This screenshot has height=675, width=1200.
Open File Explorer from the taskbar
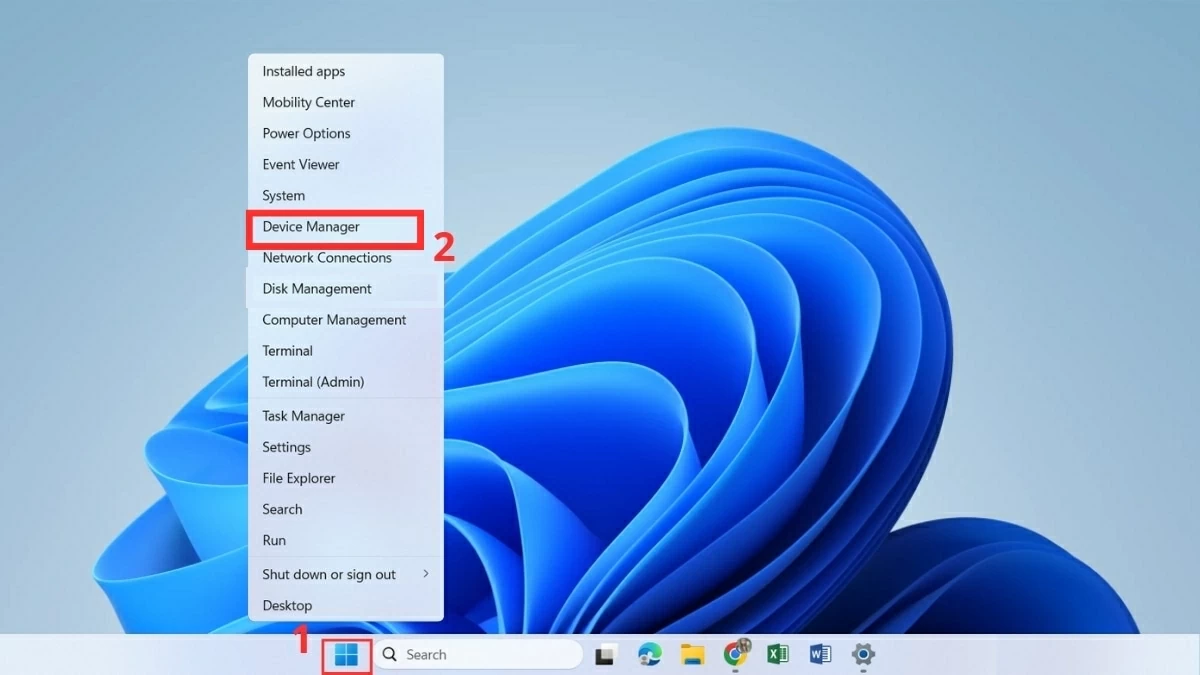691,654
